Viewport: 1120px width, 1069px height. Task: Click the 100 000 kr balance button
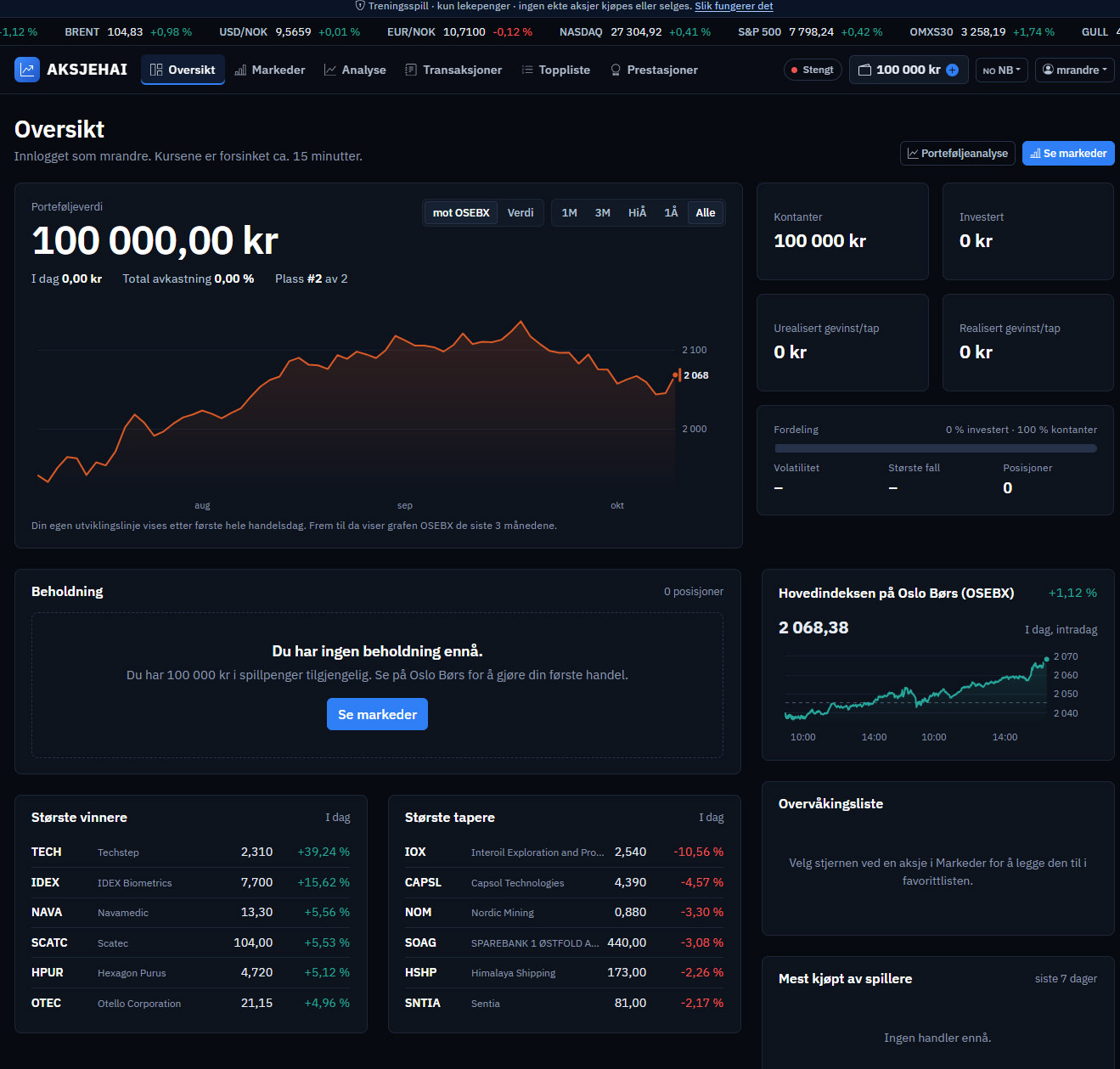pyautogui.click(x=909, y=70)
